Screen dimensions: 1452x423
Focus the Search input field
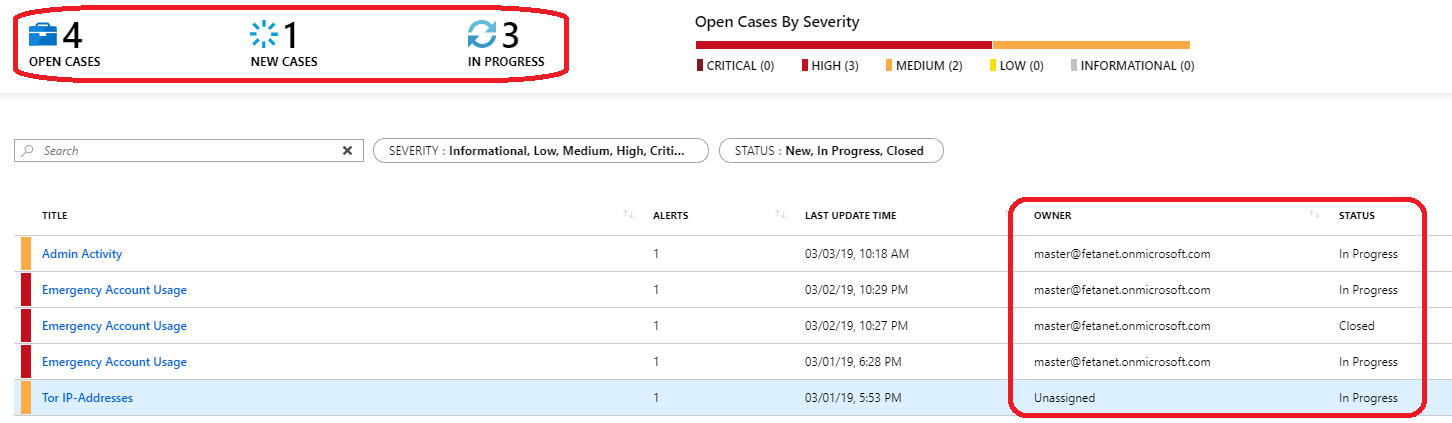pos(189,151)
